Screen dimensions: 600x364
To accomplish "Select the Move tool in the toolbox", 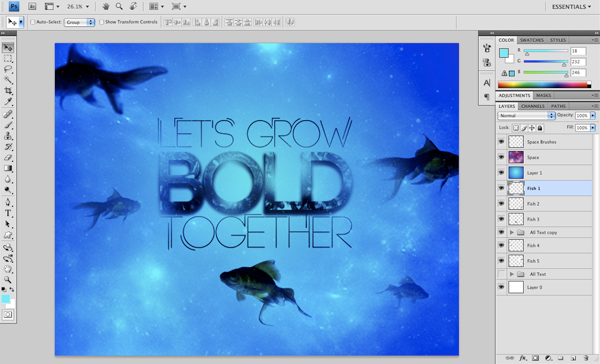I will coord(8,47).
